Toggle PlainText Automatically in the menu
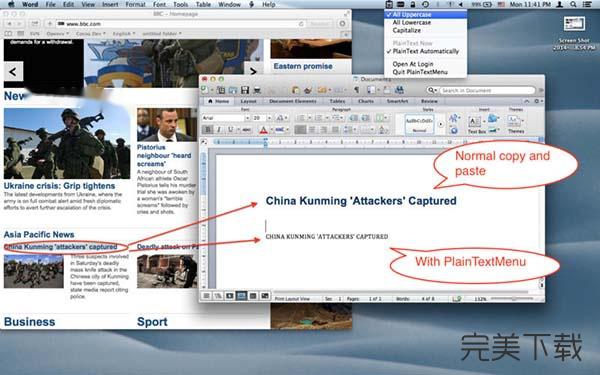The height and width of the screenshot is (375, 600). pyautogui.click(x=426, y=51)
